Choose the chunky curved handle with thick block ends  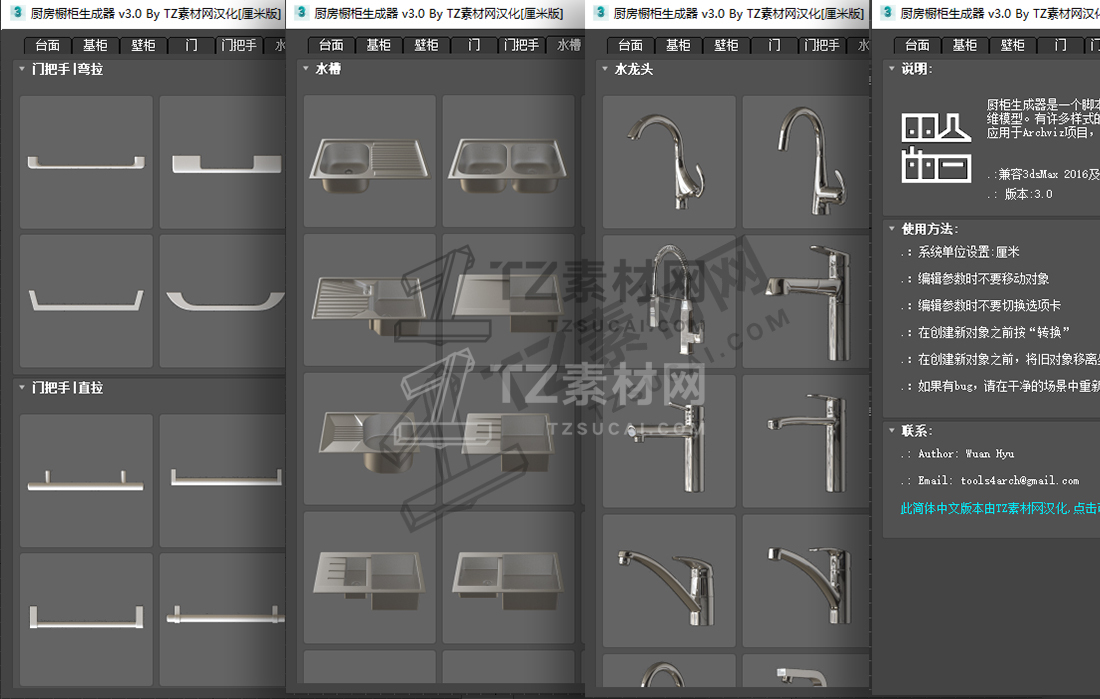[222, 162]
